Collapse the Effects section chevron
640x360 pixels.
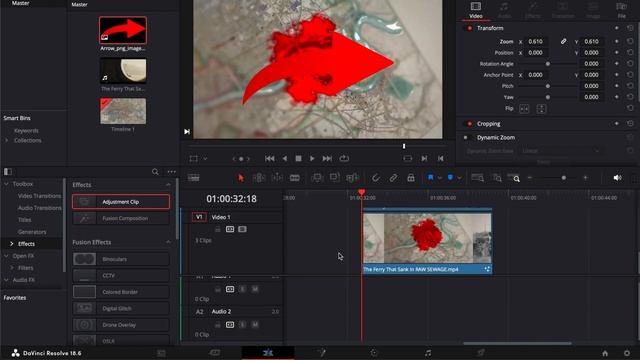pos(168,185)
